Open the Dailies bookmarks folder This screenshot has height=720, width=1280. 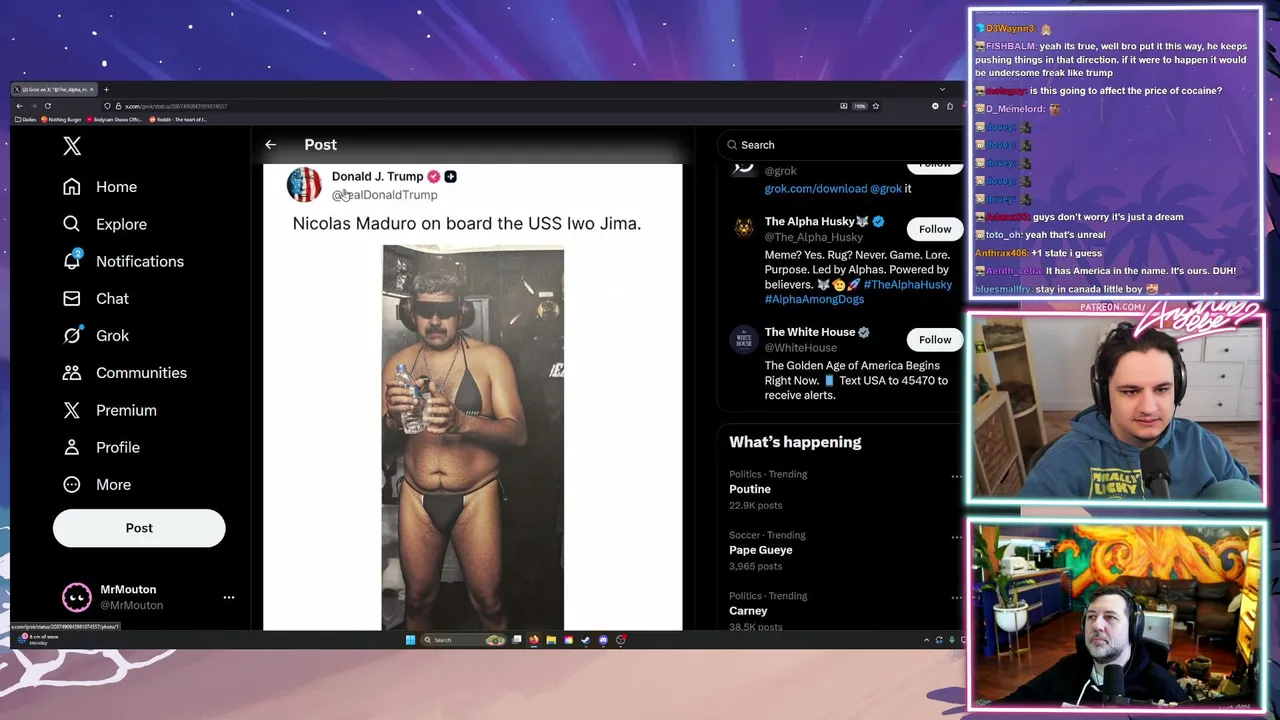click(x=25, y=119)
